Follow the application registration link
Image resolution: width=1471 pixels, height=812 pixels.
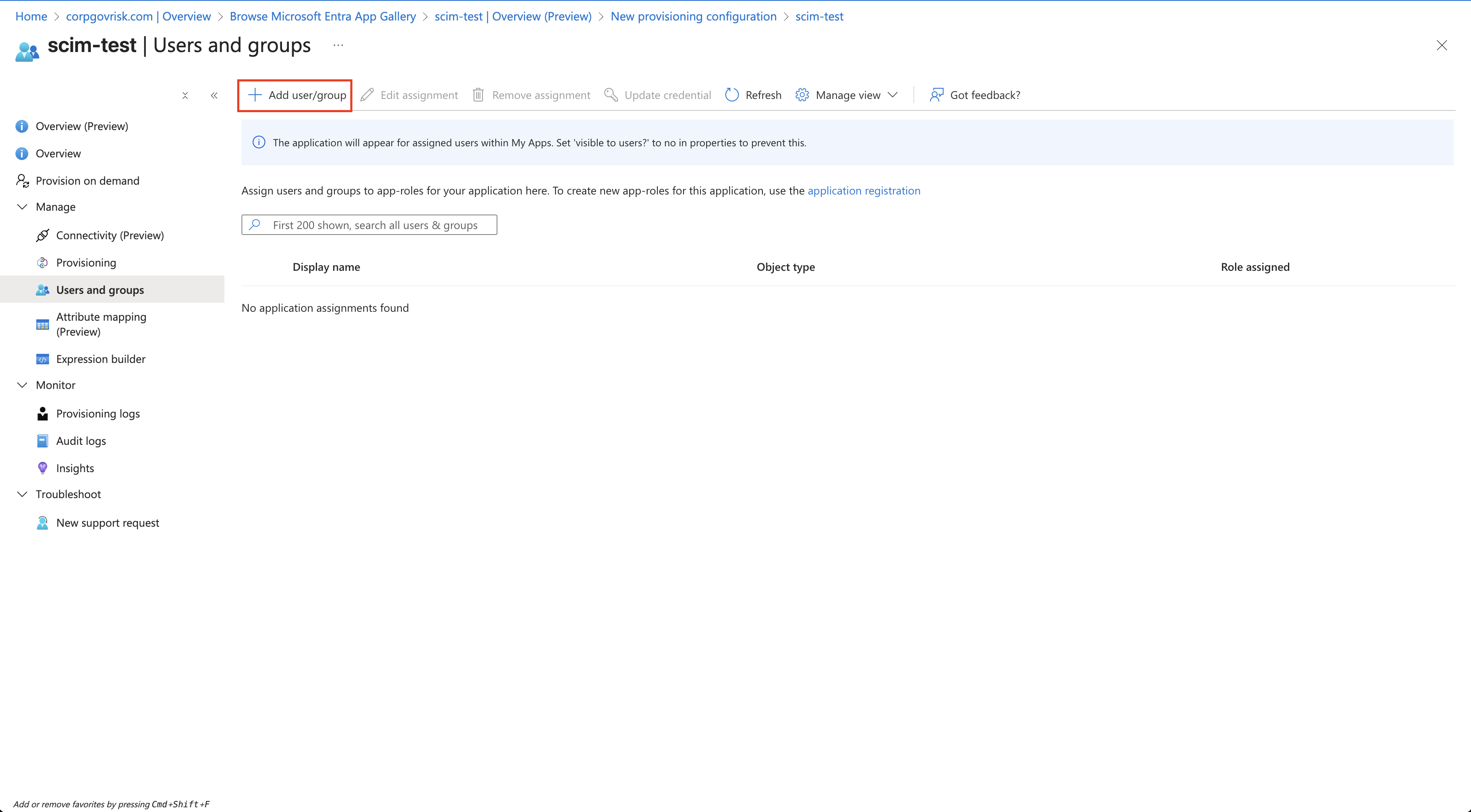[x=863, y=191]
